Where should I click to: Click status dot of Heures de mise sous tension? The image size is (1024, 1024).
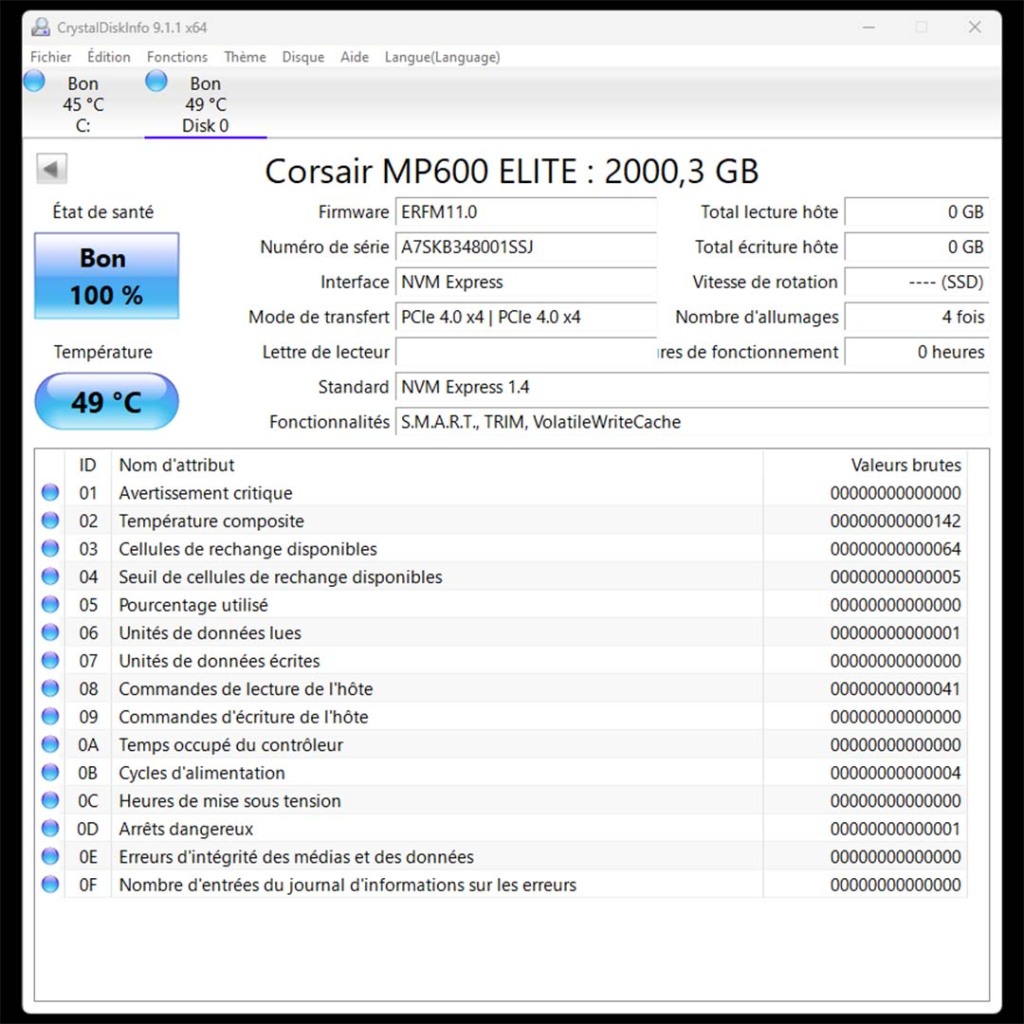pyautogui.click(x=50, y=800)
